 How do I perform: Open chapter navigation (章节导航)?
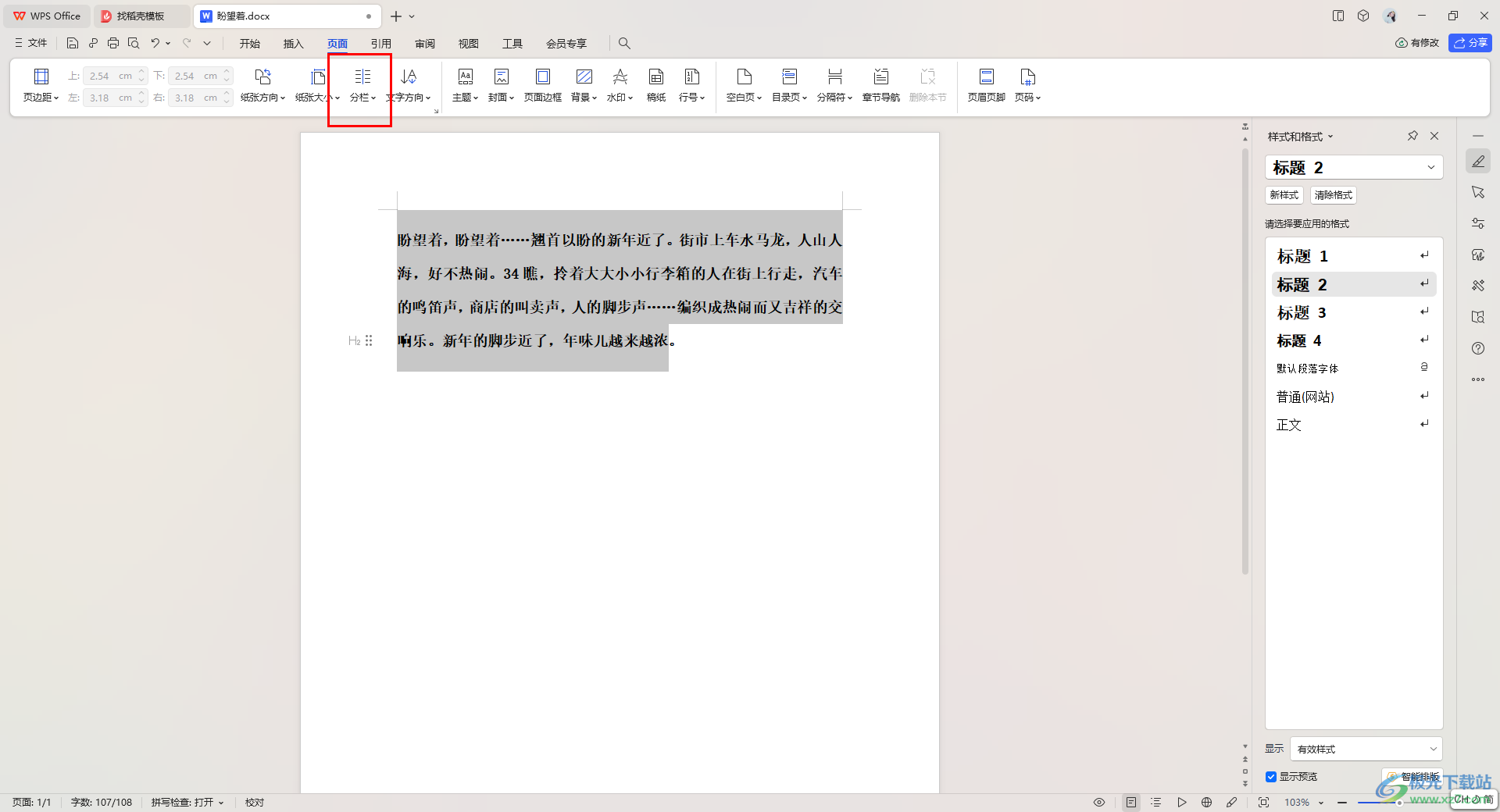880,84
